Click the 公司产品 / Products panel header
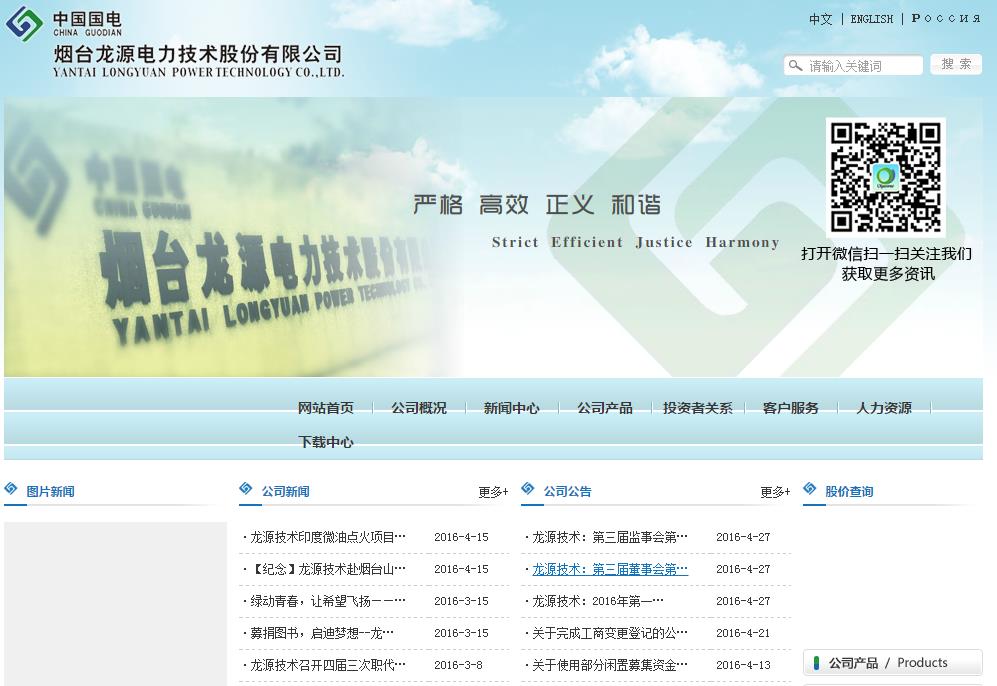The image size is (997, 686). (x=892, y=662)
